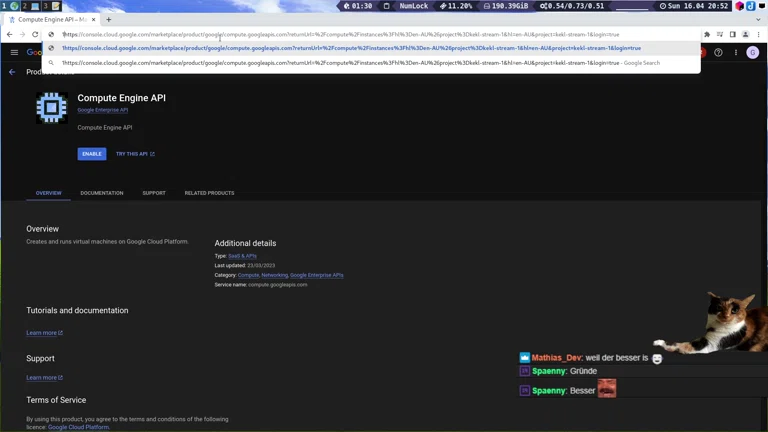Click the date and time clock
The image size is (768, 432).
pyautogui.click(x=694, y=6)
